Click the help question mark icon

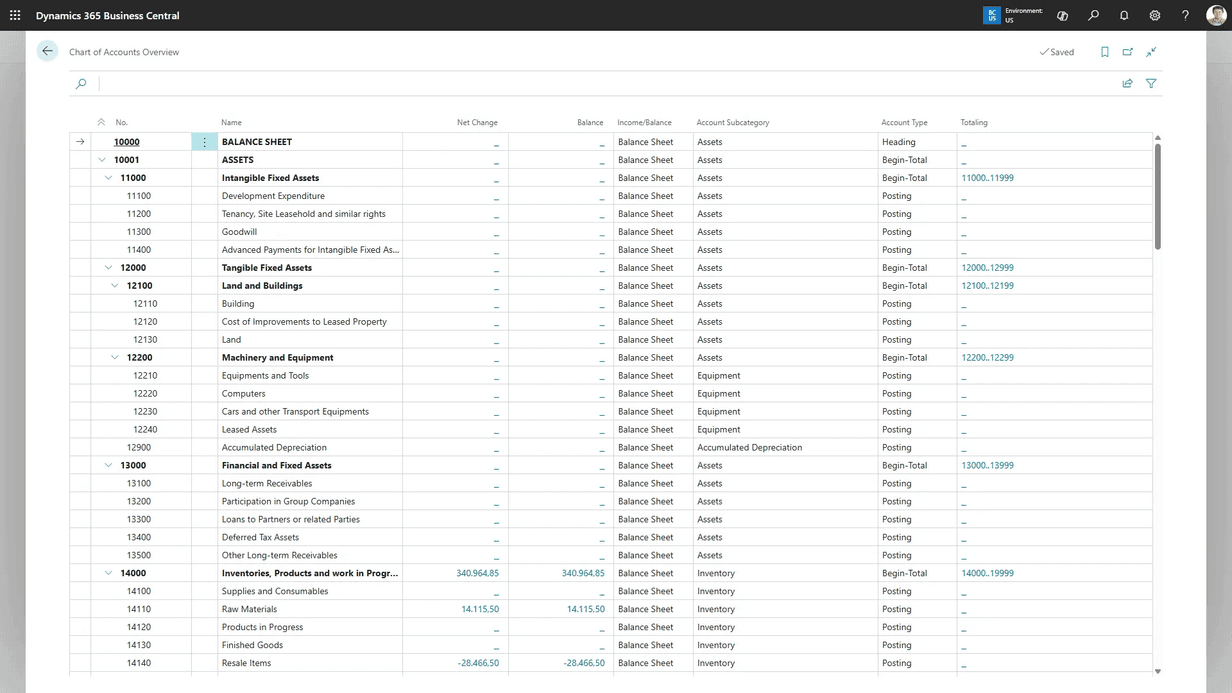[x=1185, y=16]
